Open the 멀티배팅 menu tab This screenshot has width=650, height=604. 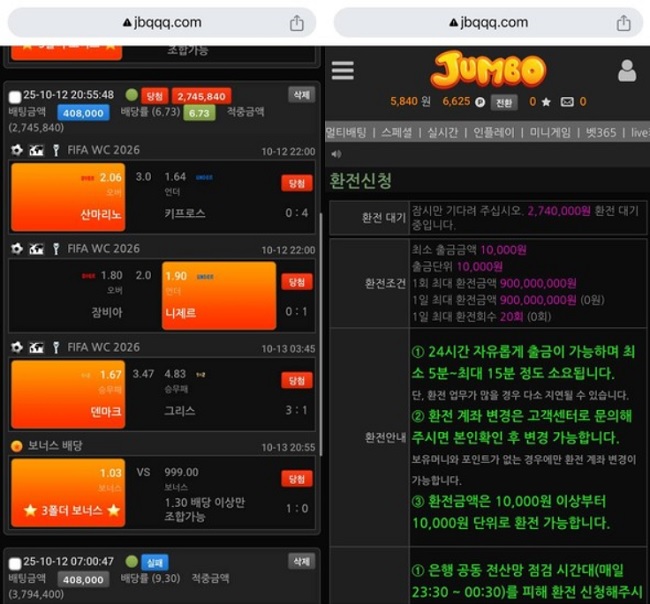[x=346, y=133]
